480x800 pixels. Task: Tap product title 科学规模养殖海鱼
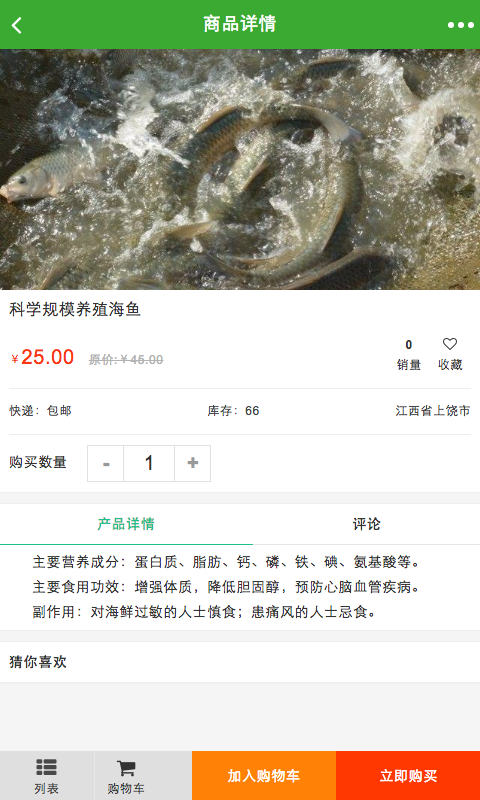[75, 309]
